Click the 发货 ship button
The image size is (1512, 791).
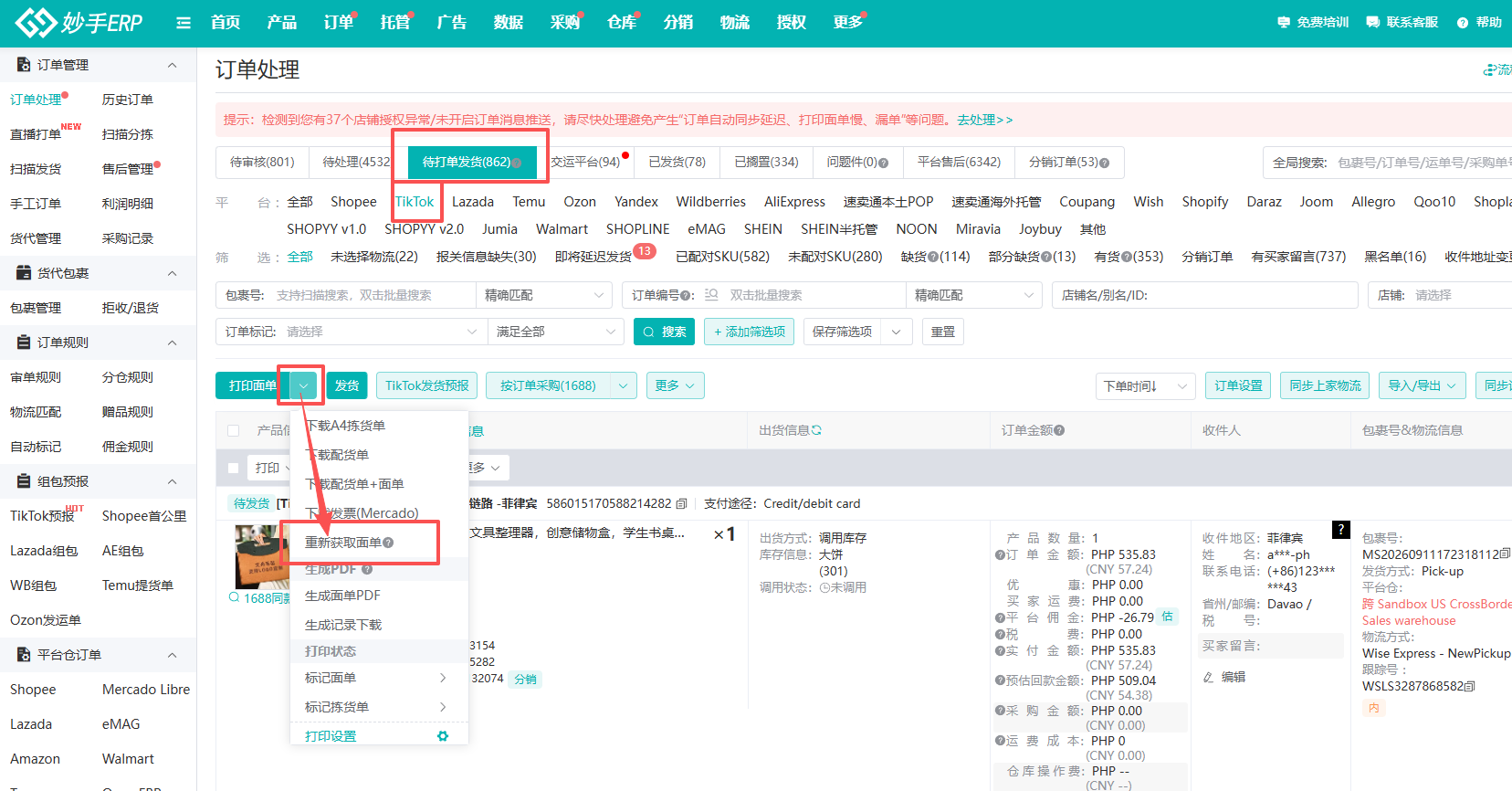(x=347, y=385)
